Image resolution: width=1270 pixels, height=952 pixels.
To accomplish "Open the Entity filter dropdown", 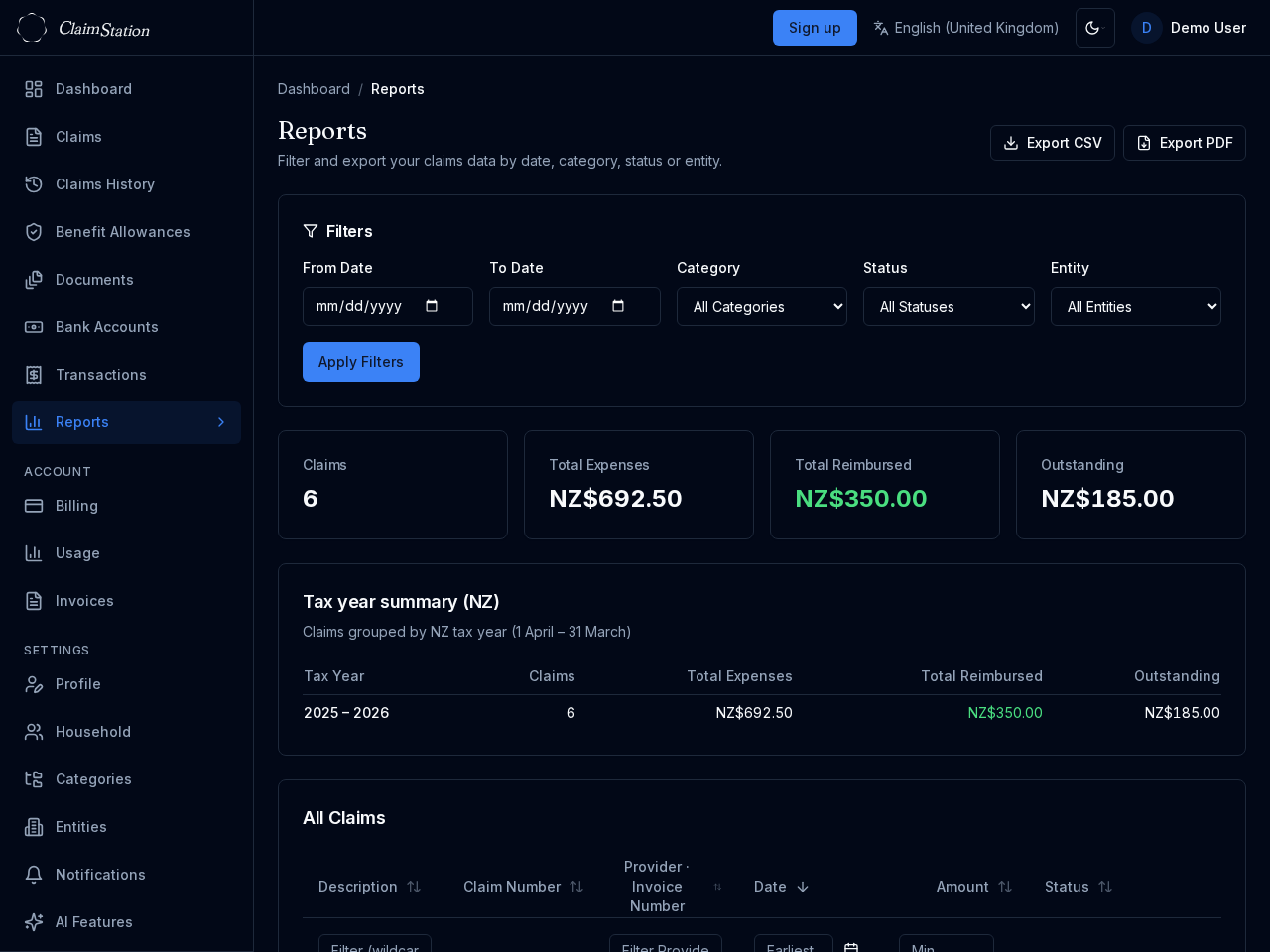I will click(1135, 306).
